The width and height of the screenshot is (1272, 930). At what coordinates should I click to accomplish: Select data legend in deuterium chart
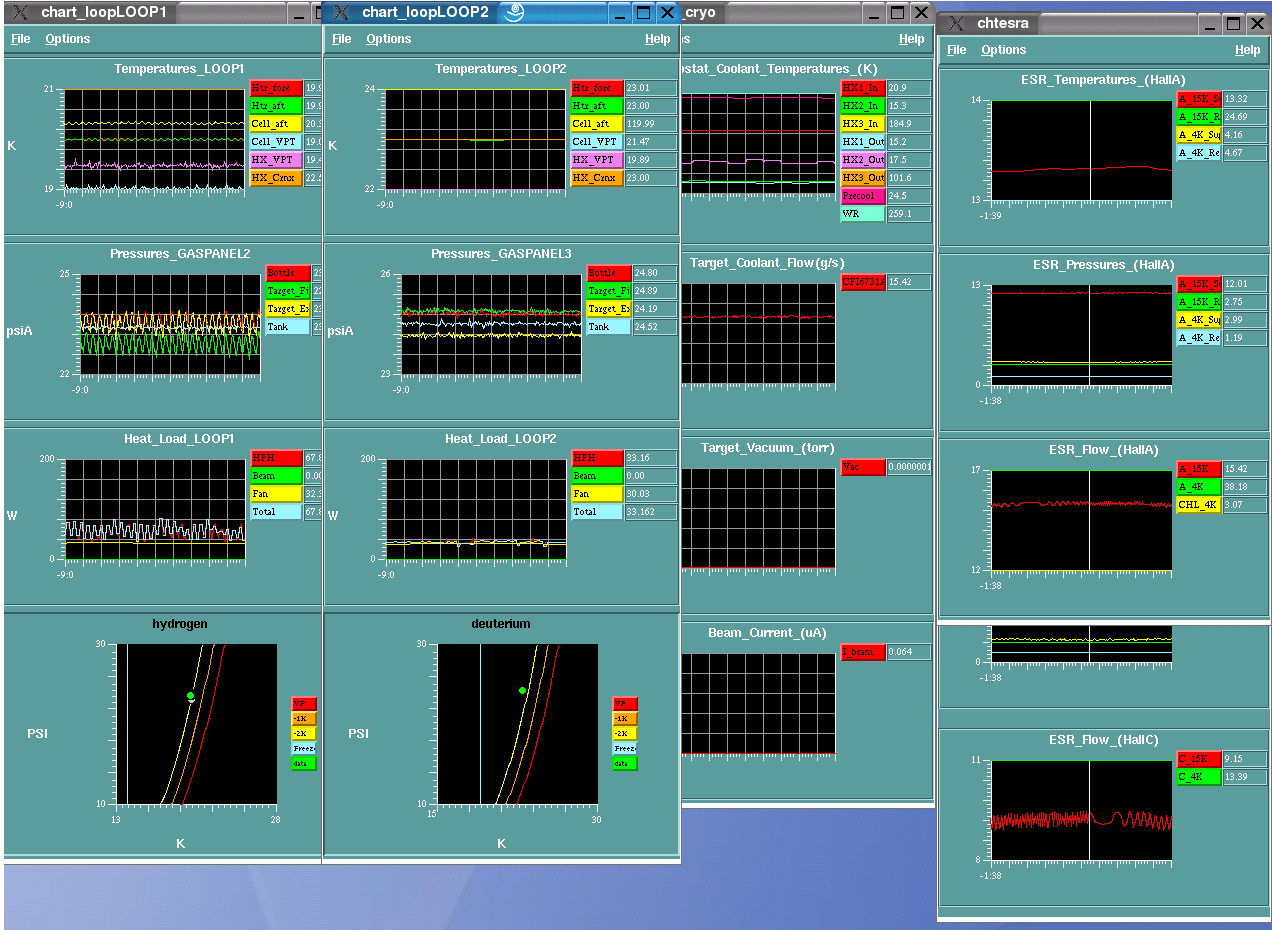[625, 763]
